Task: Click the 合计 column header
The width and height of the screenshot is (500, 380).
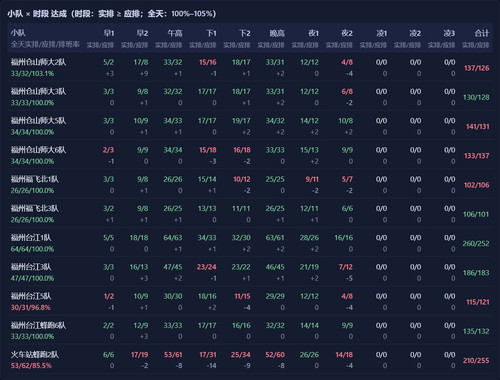Action: tap(482, 33)
